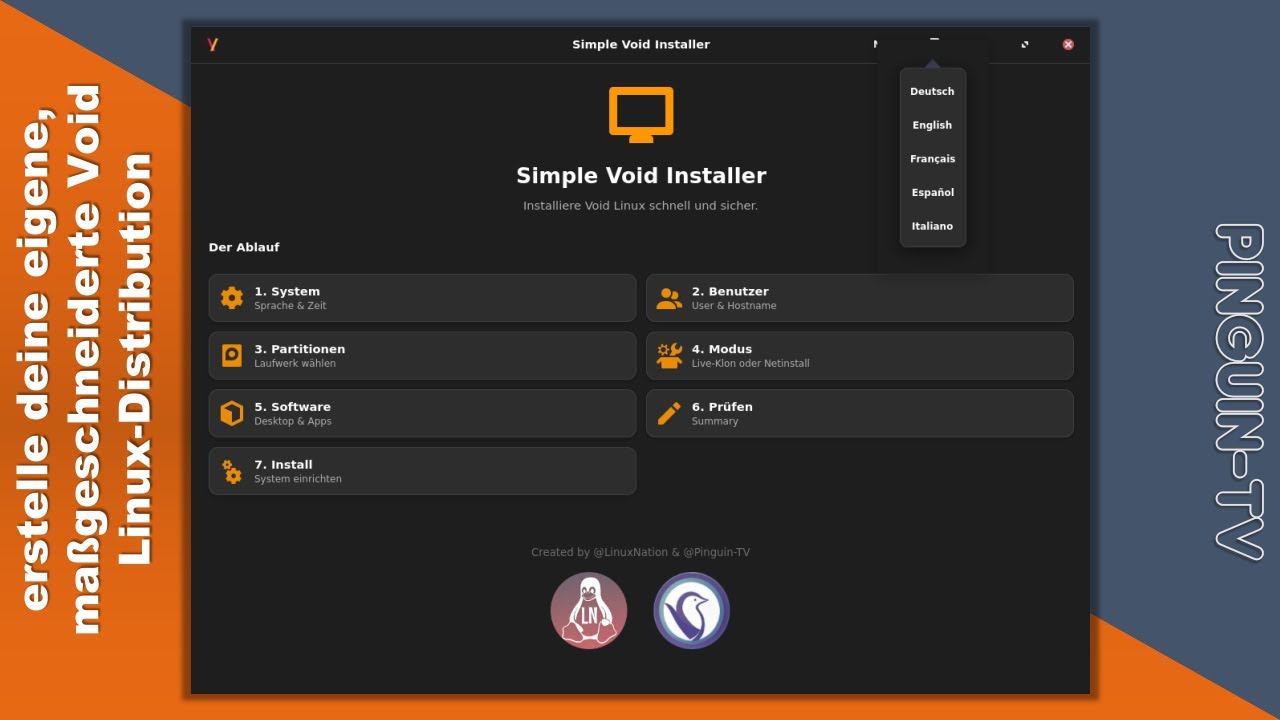The height and width of the screenshot is (720, 1280).
Task: Click the orange monitor icon above the title
Action: 641,114
